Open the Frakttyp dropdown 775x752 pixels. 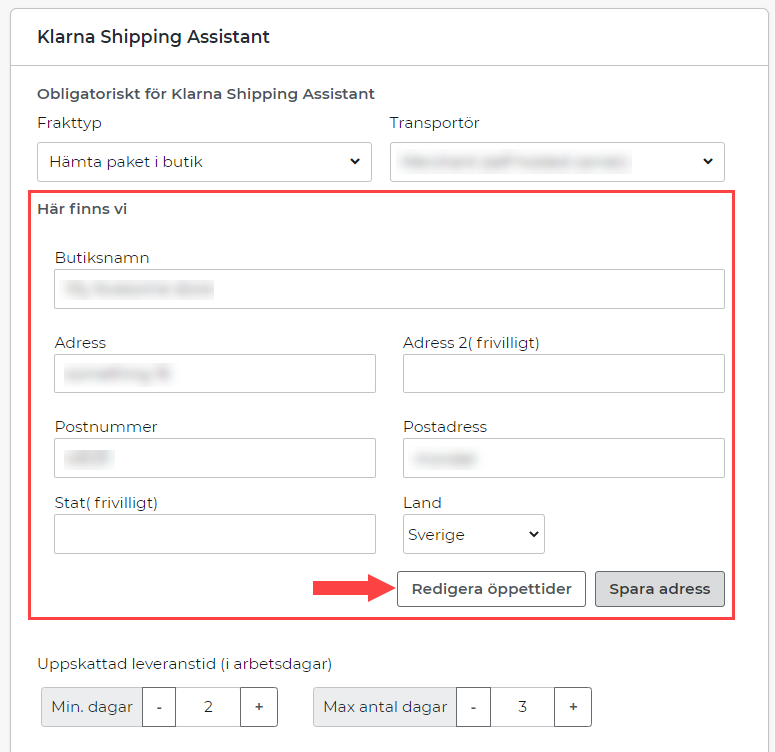[x=204, y=161]
